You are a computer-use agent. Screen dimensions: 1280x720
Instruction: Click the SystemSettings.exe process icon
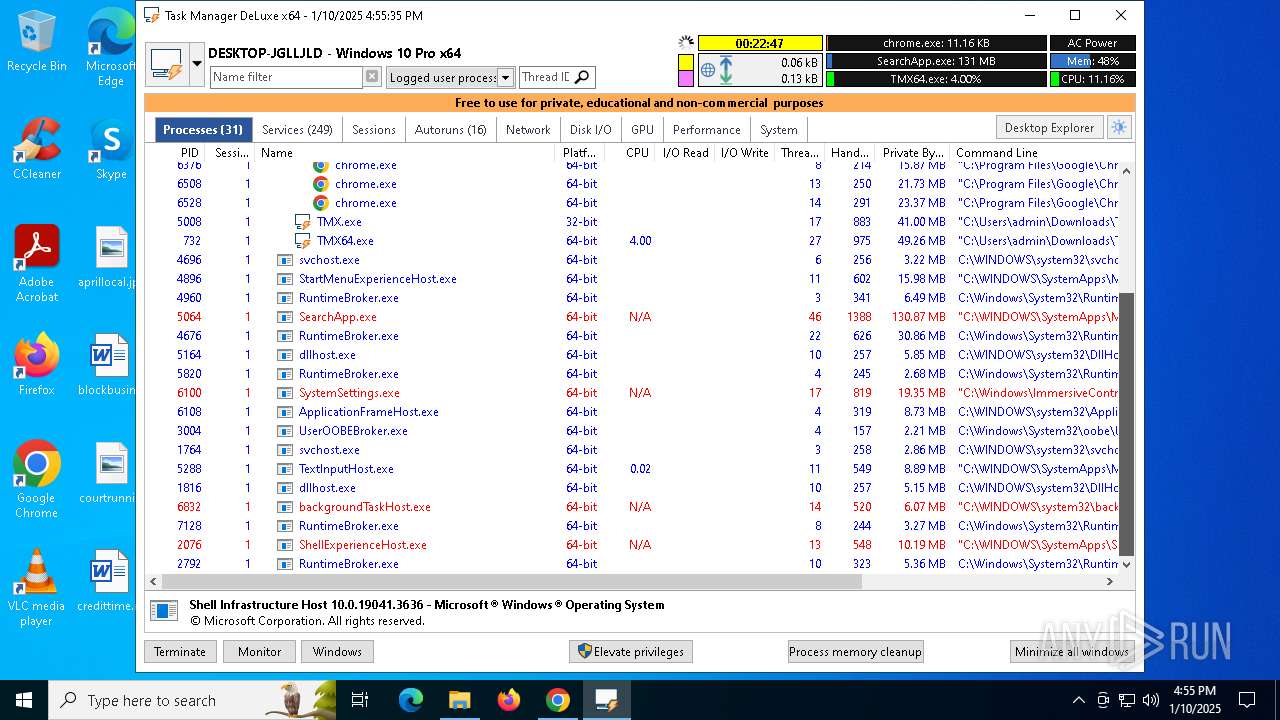[x=285, y=393]
